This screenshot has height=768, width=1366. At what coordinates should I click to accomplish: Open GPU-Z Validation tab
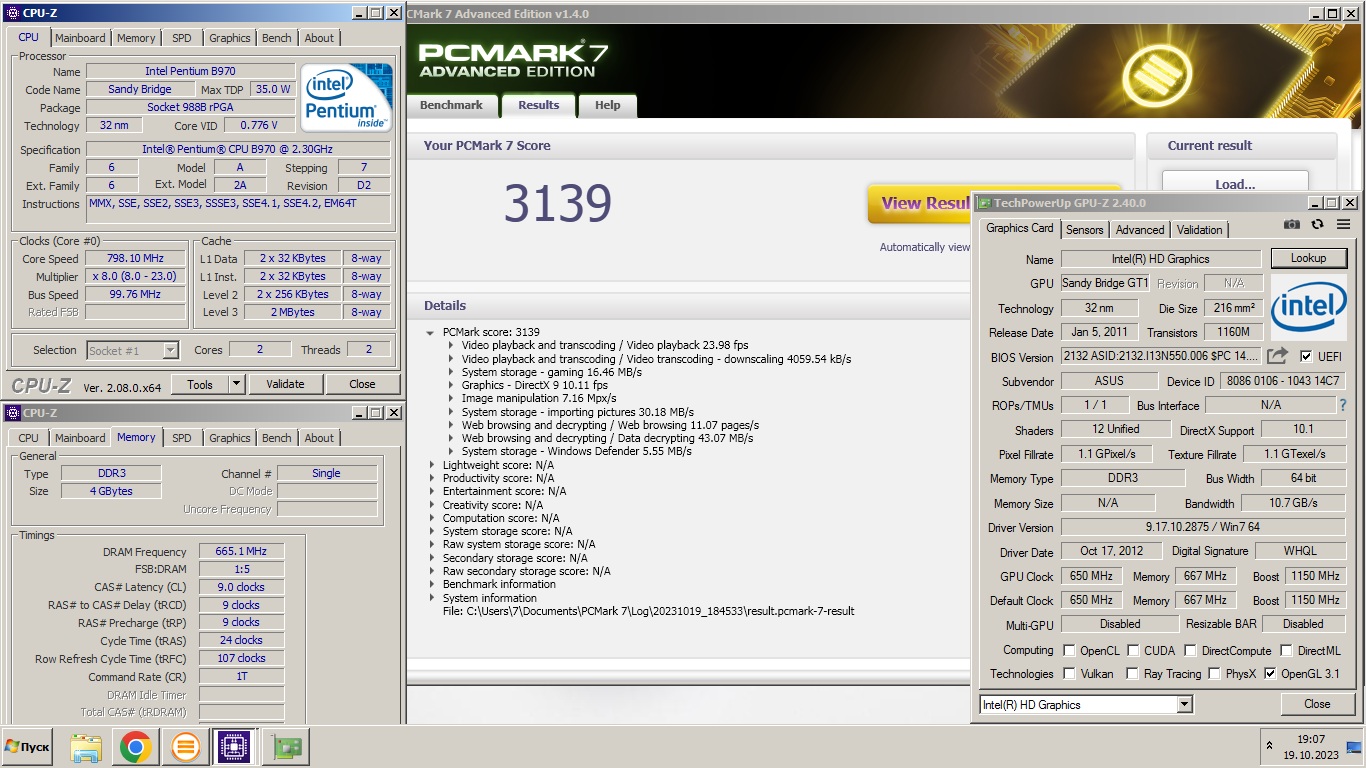tap(1199, 229)
